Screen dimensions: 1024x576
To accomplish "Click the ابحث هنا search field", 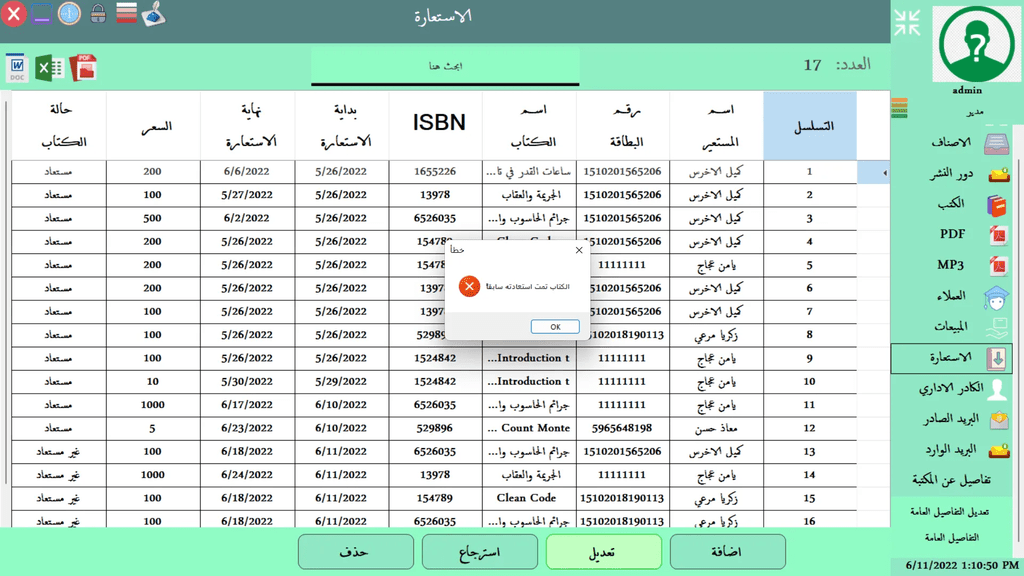I will (445, 66).
